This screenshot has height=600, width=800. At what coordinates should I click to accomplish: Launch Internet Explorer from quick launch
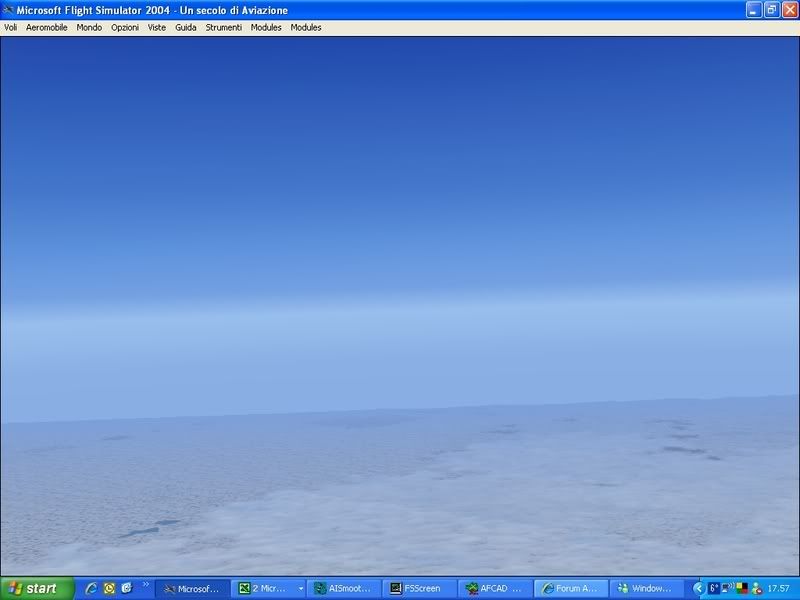(91, 588)
